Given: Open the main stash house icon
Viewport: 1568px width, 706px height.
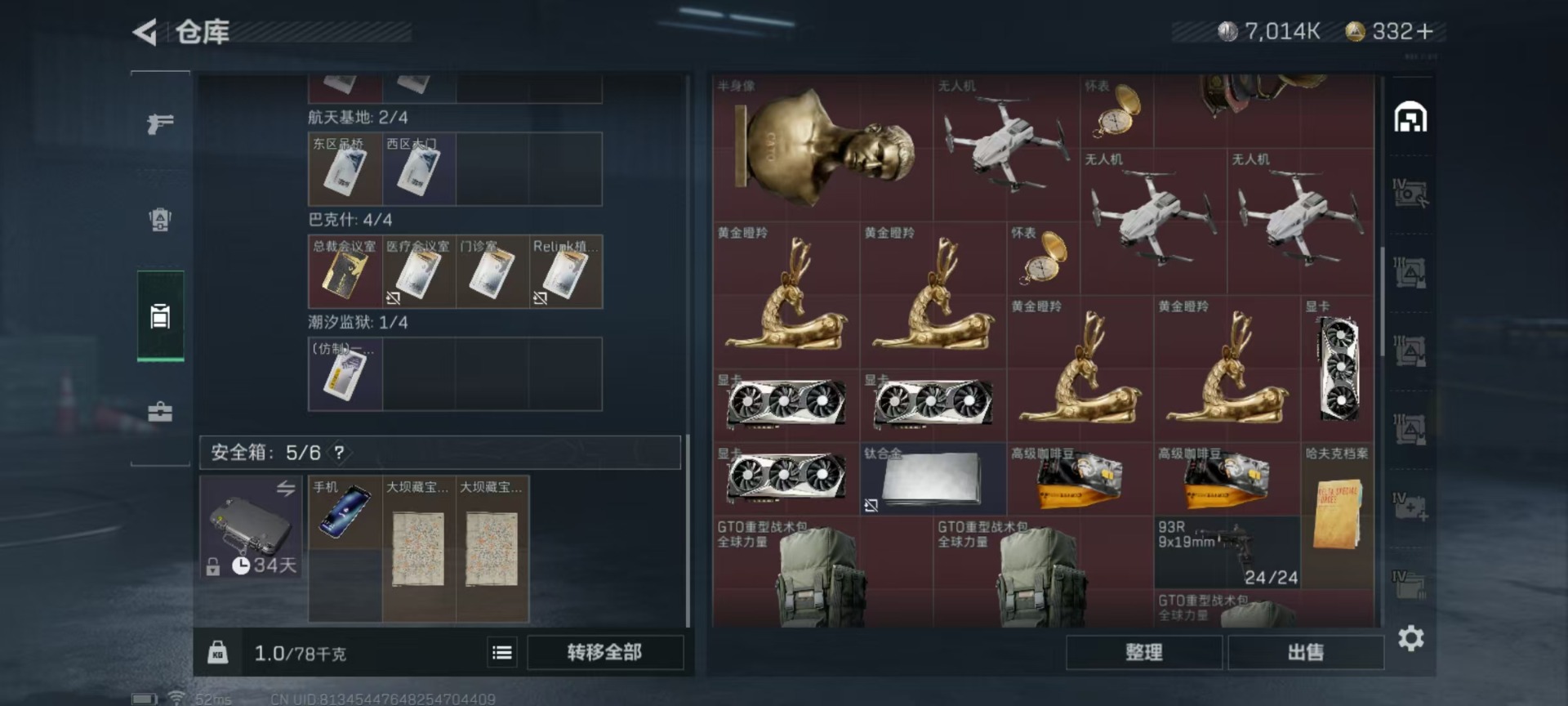Looking at the screenshot, I should click(x=1410, y=118).
